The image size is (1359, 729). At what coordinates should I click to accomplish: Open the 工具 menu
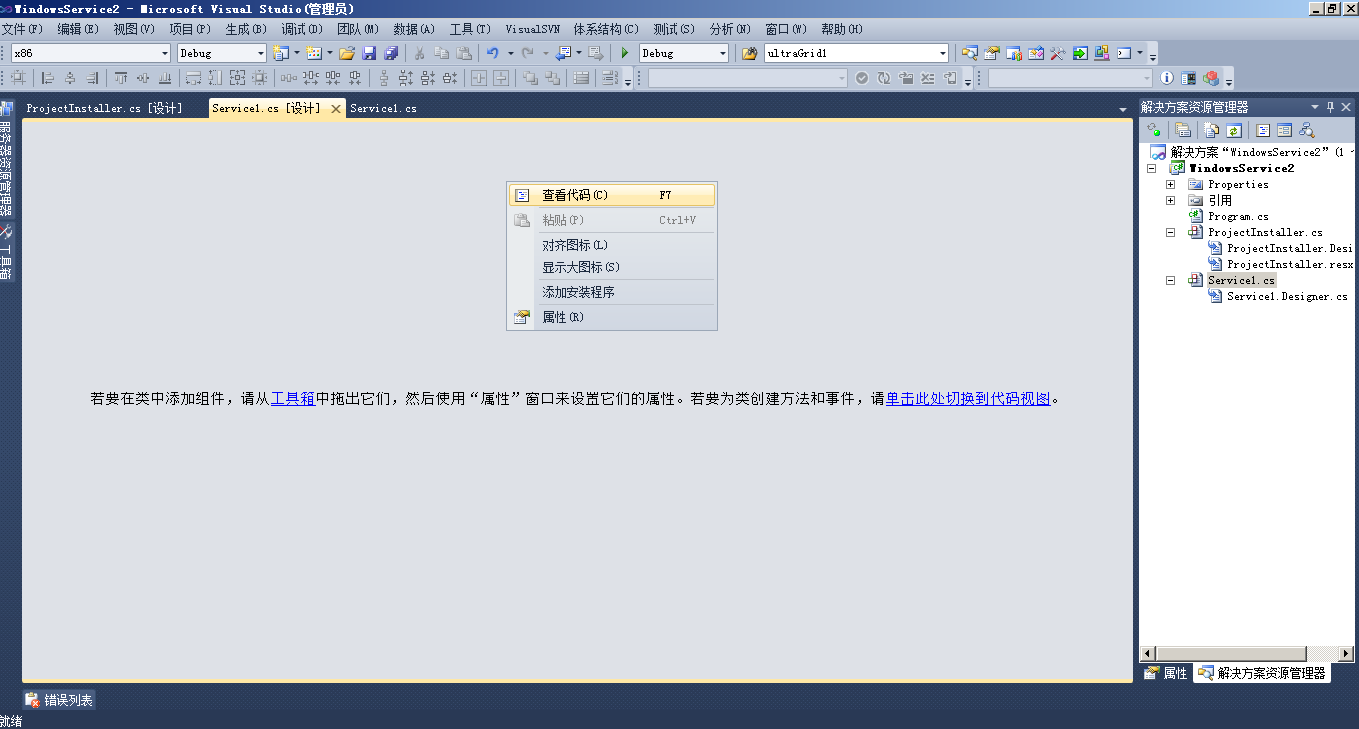(470, 29)
